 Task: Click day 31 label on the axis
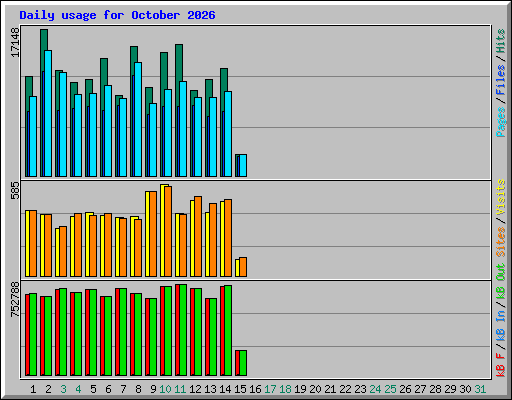coord(480,389)
